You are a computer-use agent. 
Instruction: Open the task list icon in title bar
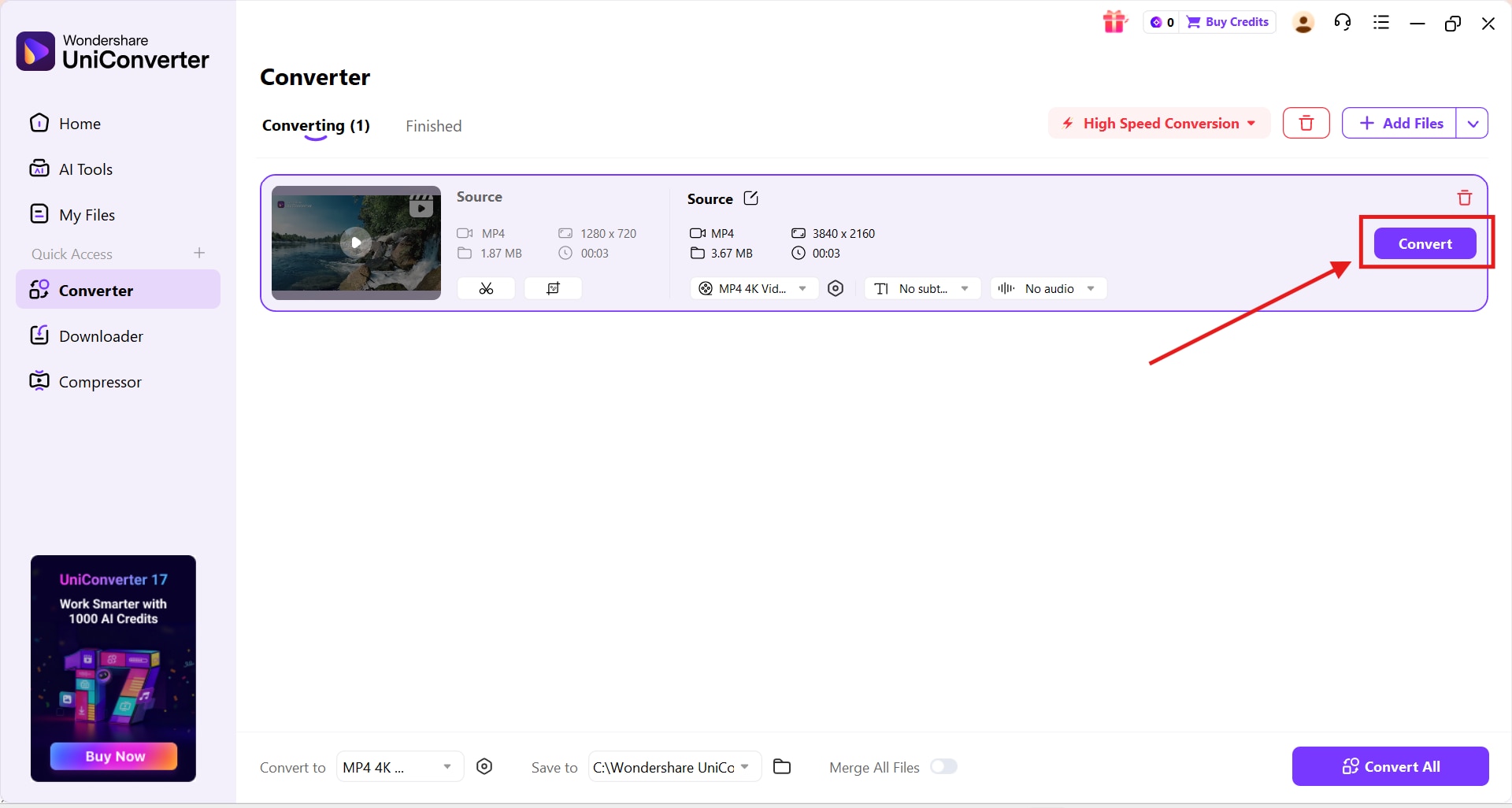coord(1380,21)
